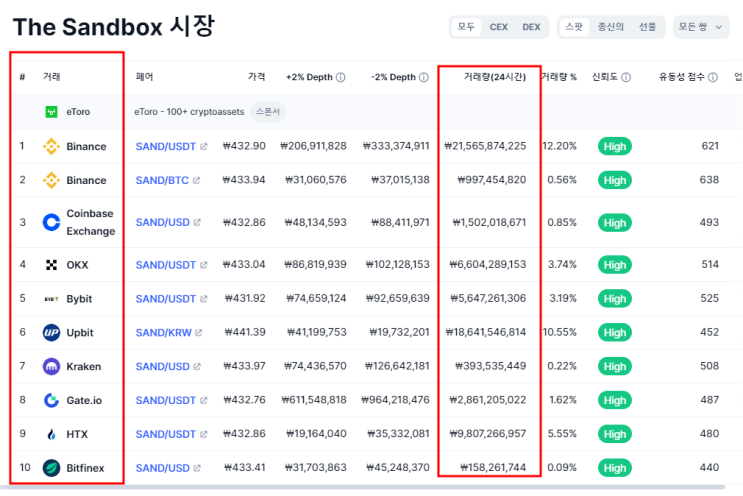Click the eToro logo icon
The width and height of the screenshot is (743, 496).
(51, 112)
